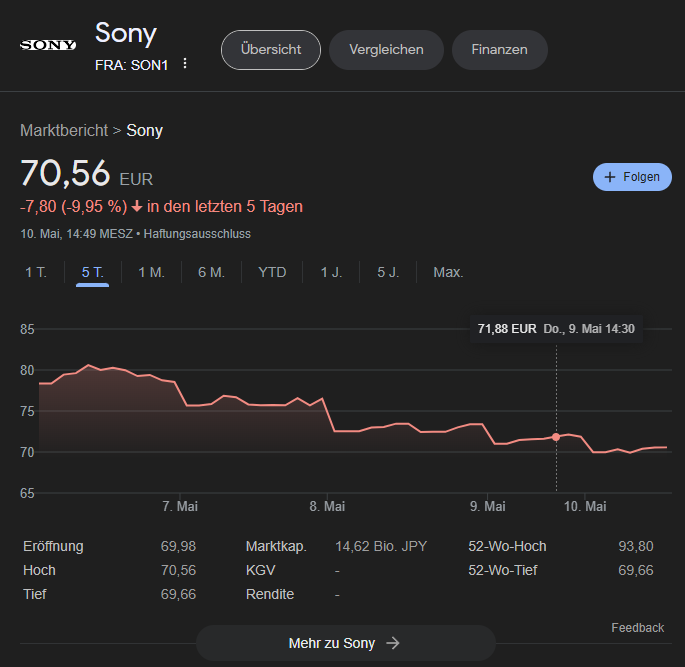Select the 1 T. time range
This screenshot has height=667, width=685.
[x=36, y=272]
